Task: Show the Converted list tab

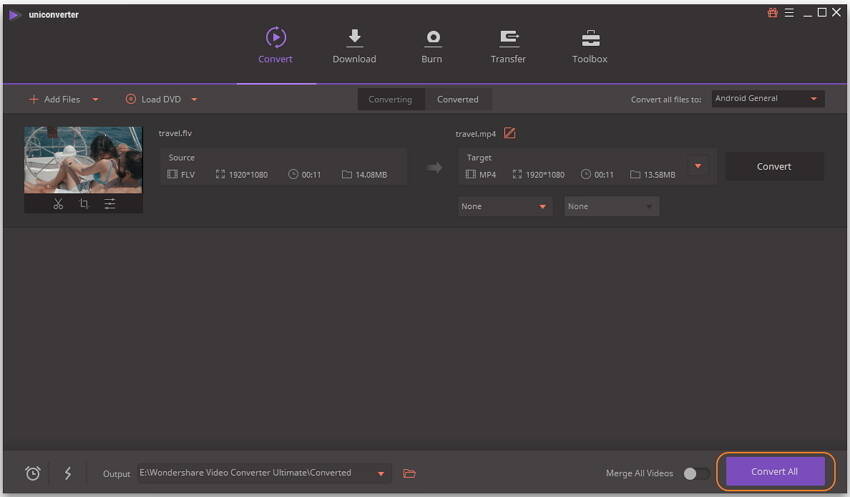Action: coord(458,99)
